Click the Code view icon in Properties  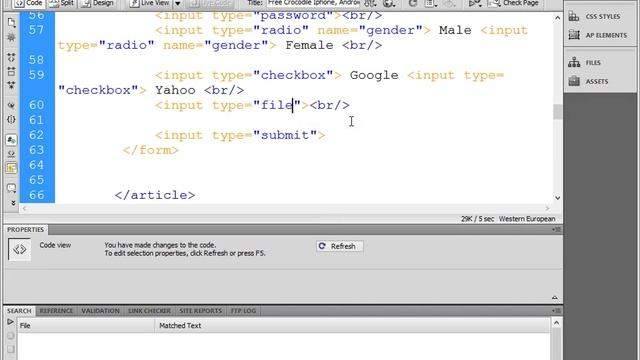[19, 249]
